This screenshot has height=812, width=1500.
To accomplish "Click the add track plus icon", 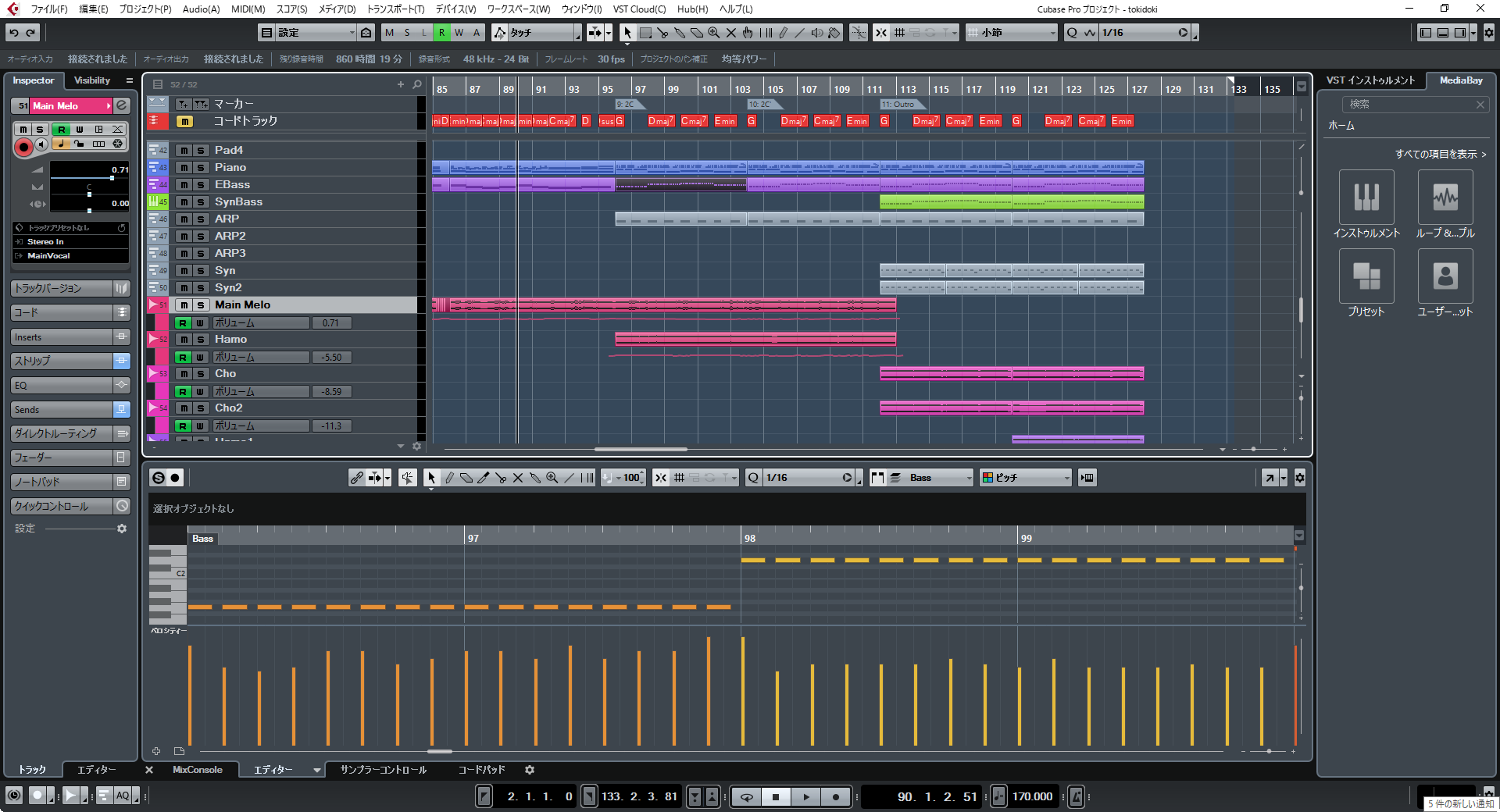I will 401,84.
